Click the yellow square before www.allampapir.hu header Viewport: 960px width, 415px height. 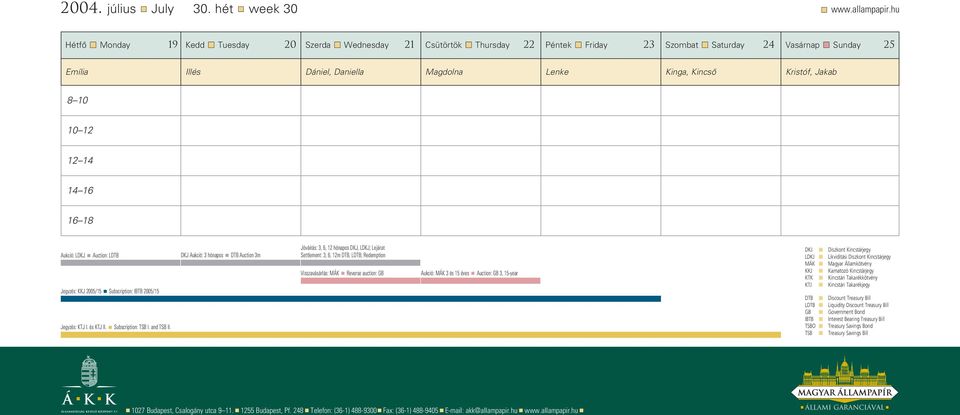[824, 10]
